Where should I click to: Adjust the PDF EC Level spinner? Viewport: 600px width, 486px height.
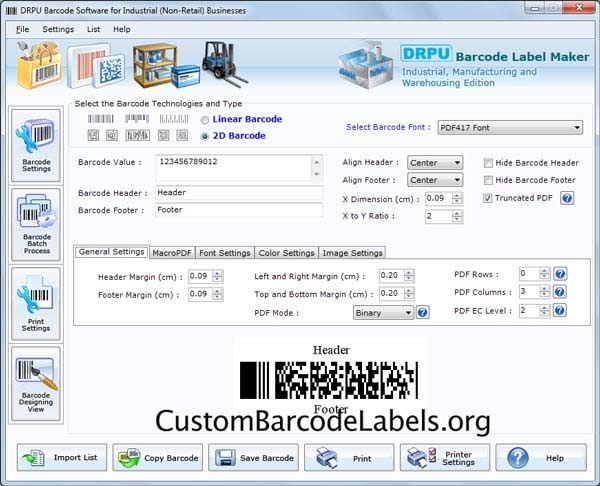coord(544,310)
